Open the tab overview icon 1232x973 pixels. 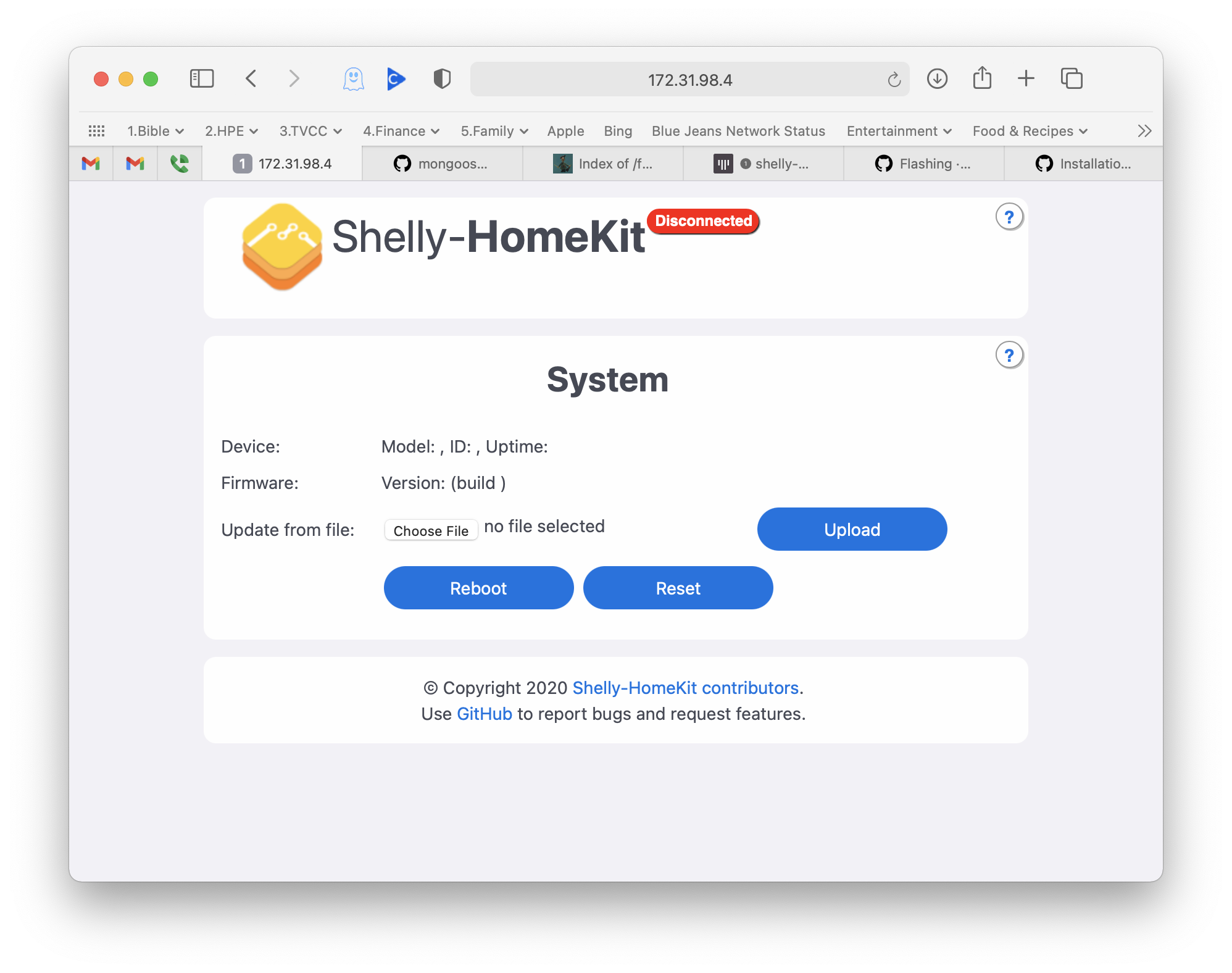(1071, 78)
